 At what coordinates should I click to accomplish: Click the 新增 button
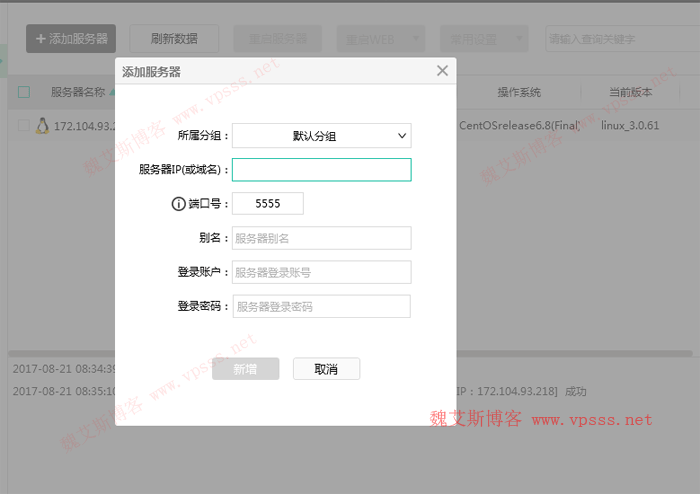tap(245, 369)
